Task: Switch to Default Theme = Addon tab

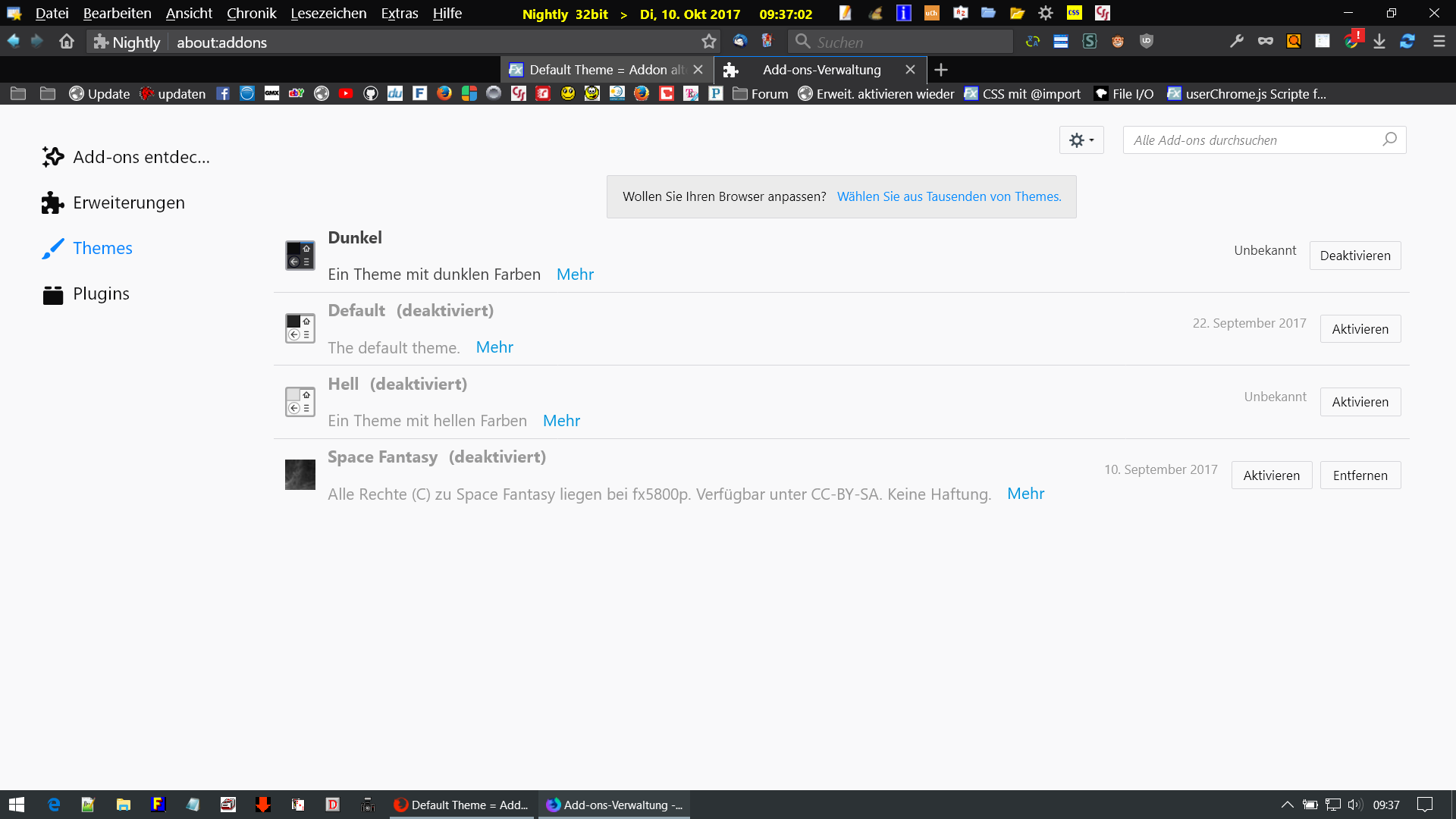Action: click(599, 70)
